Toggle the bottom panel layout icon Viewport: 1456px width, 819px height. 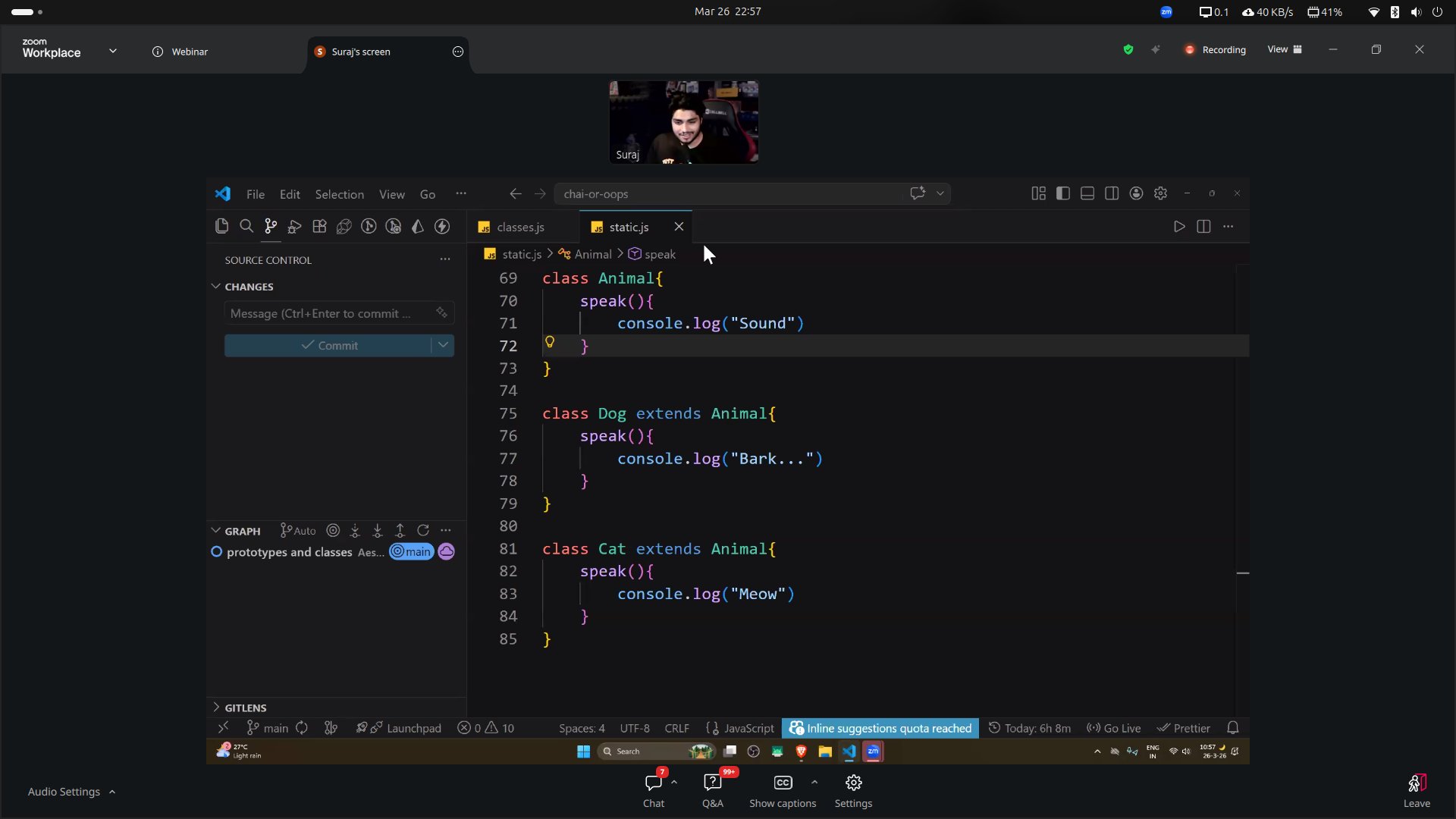pyautogui.click(x=1087, y=193)
